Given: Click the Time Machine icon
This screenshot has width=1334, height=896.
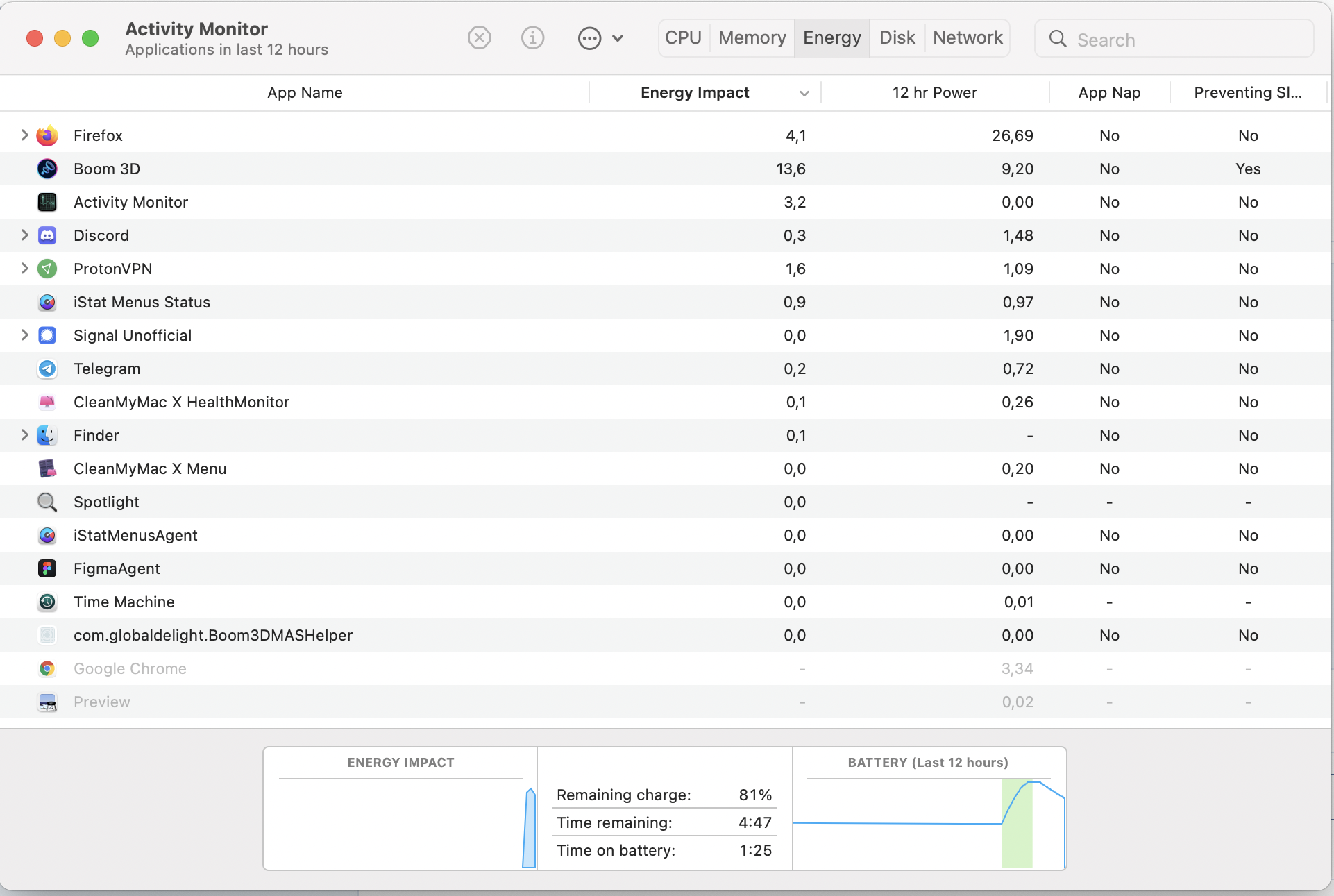Looking at the screenshot, I should click(47, 602).
